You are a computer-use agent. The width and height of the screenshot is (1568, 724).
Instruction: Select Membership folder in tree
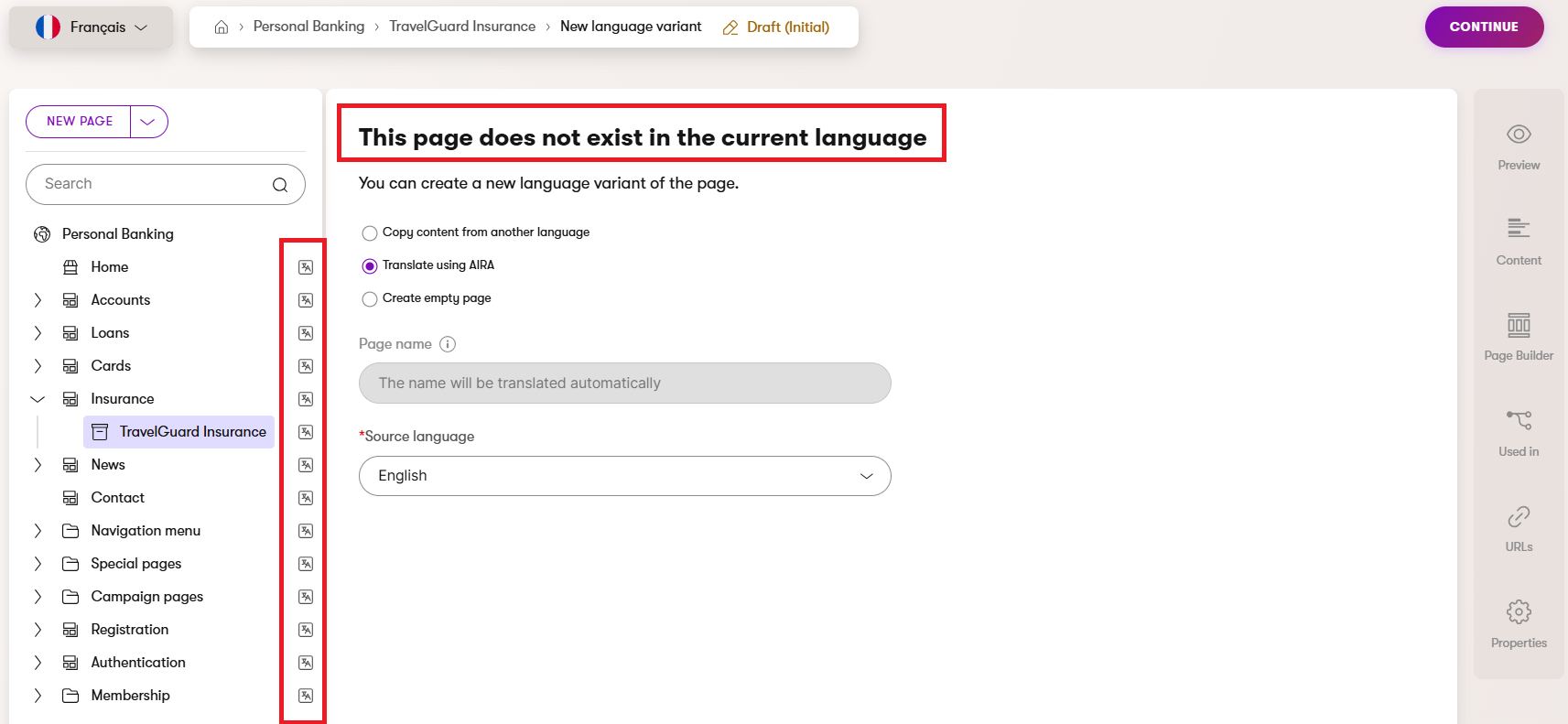tap(130, 696)
